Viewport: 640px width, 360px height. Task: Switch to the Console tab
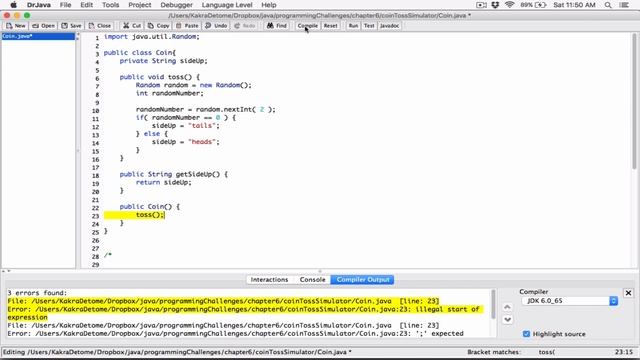tap(312, 280)
